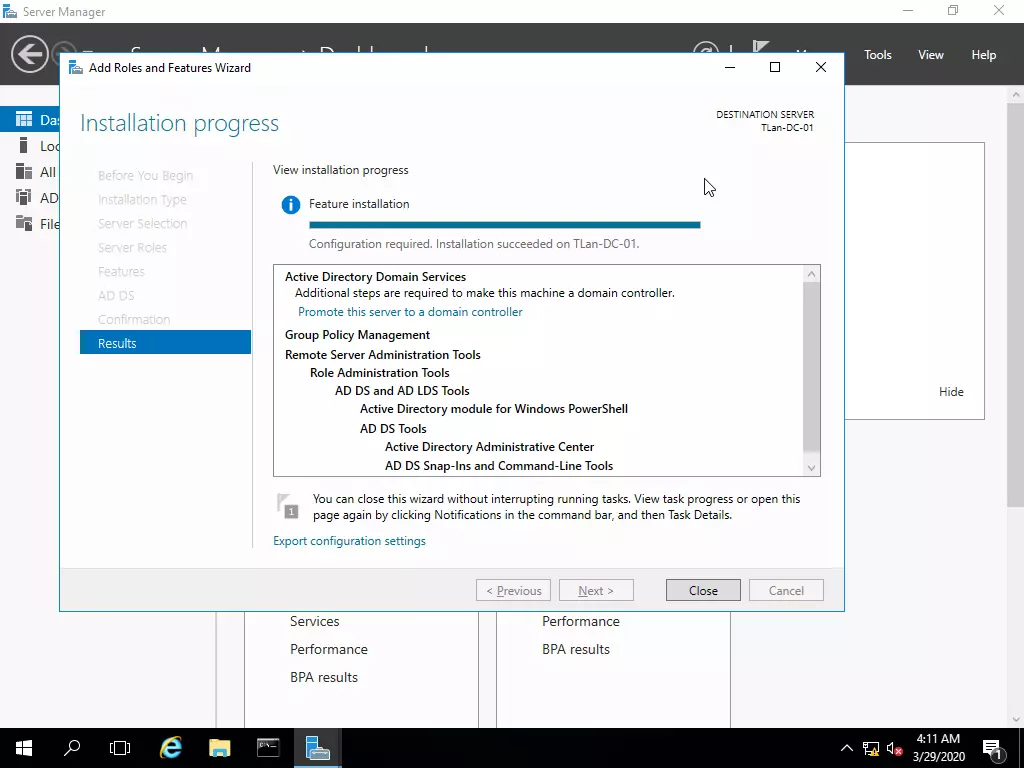Click Performance in left Server Manager tile
Screen dimensions: 1024x768
(x=328, y=649)
